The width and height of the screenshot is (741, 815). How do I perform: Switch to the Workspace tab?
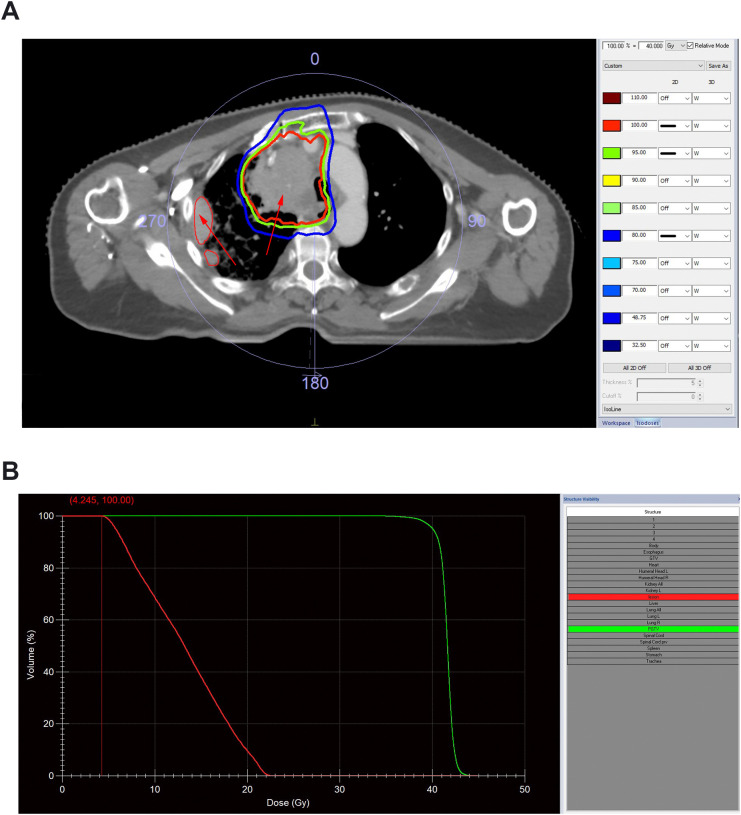(x=616, y=423)
